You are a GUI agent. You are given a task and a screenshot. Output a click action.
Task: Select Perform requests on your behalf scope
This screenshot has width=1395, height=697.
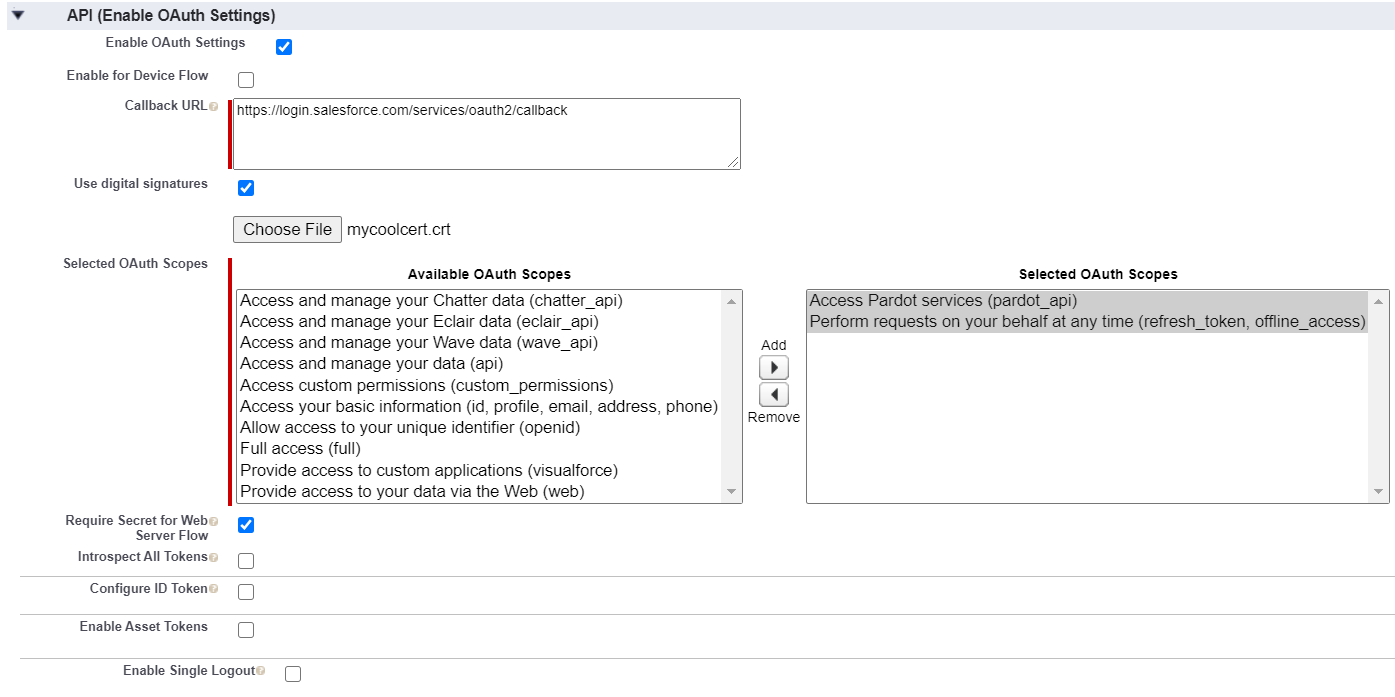coord(1087,321)
